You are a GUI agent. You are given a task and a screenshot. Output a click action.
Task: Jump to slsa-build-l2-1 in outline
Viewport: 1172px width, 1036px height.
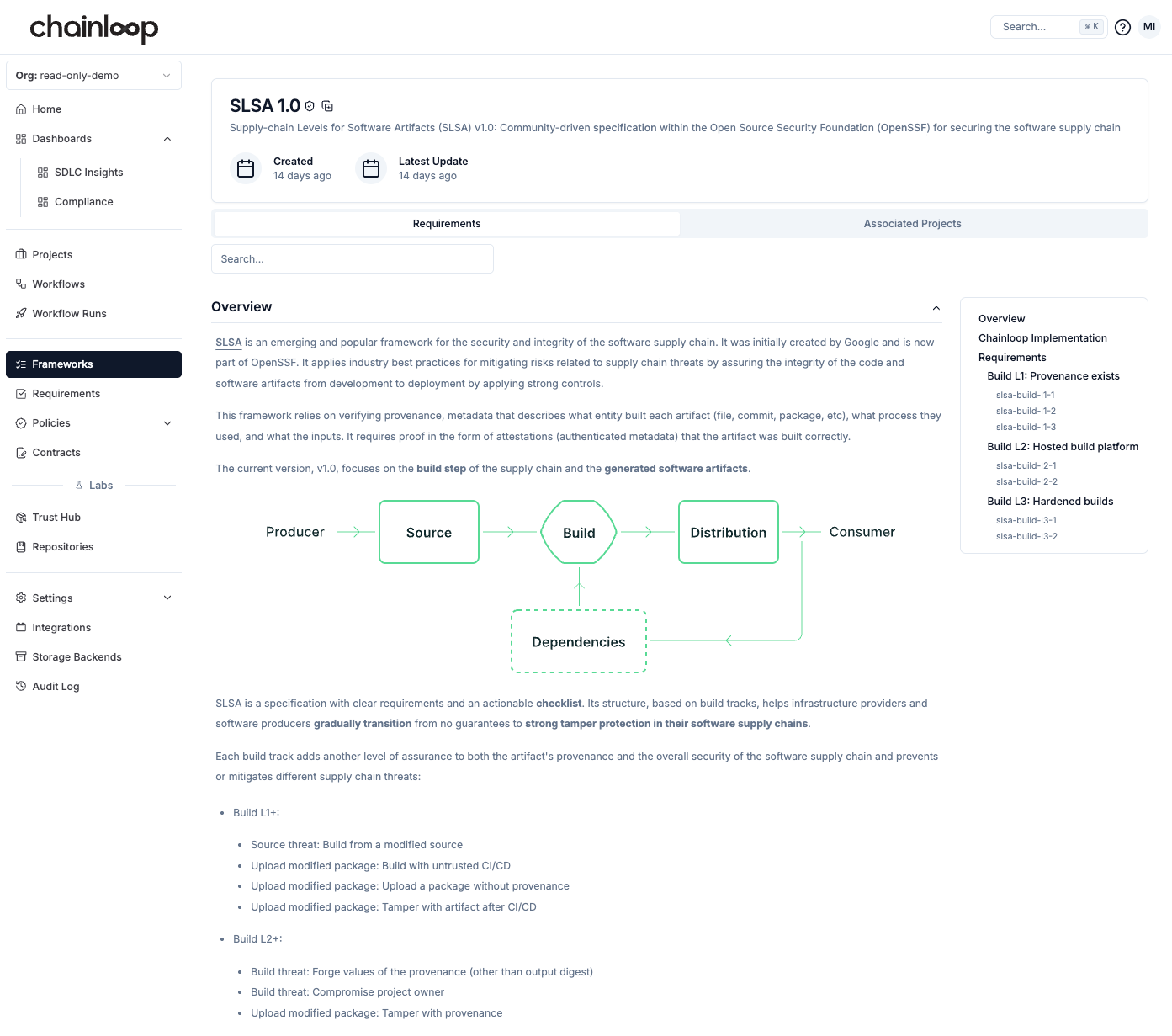1026,465
